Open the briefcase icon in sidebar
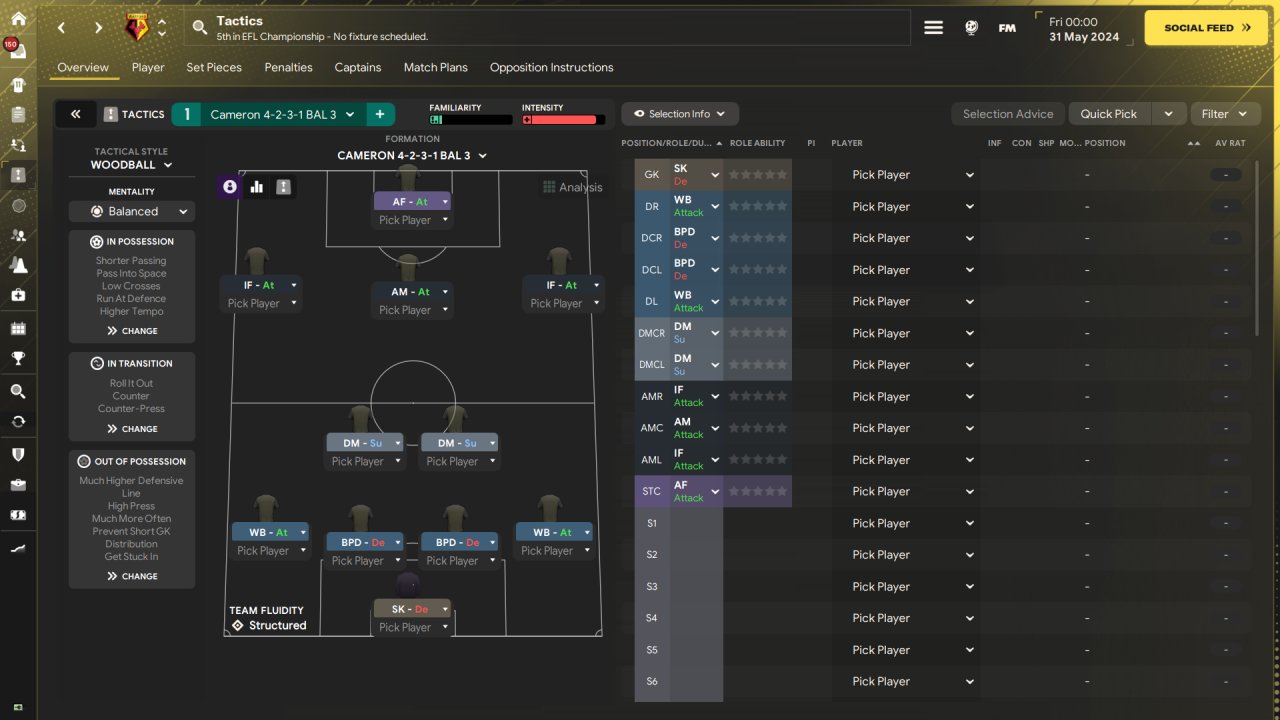Image resolution: width=1280 pixels, height=720 pixels. (18, 485)
